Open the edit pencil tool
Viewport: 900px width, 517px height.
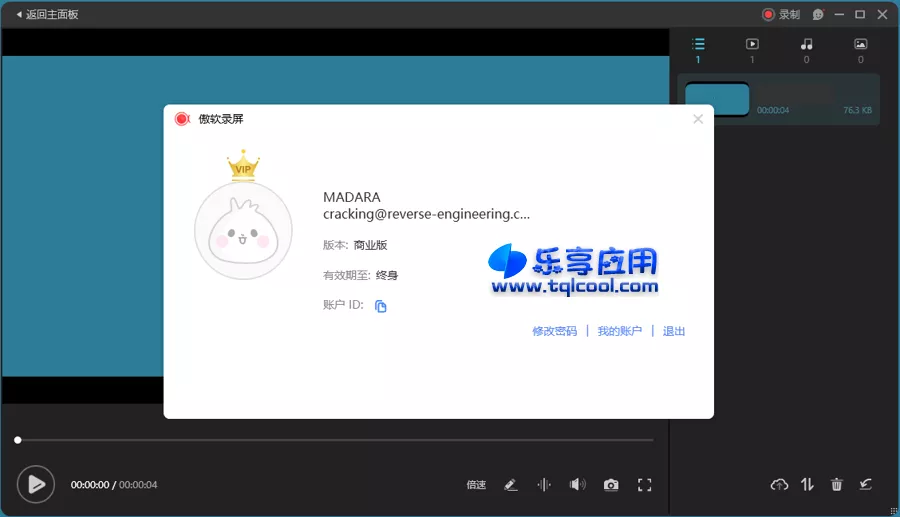click(511, 485)
